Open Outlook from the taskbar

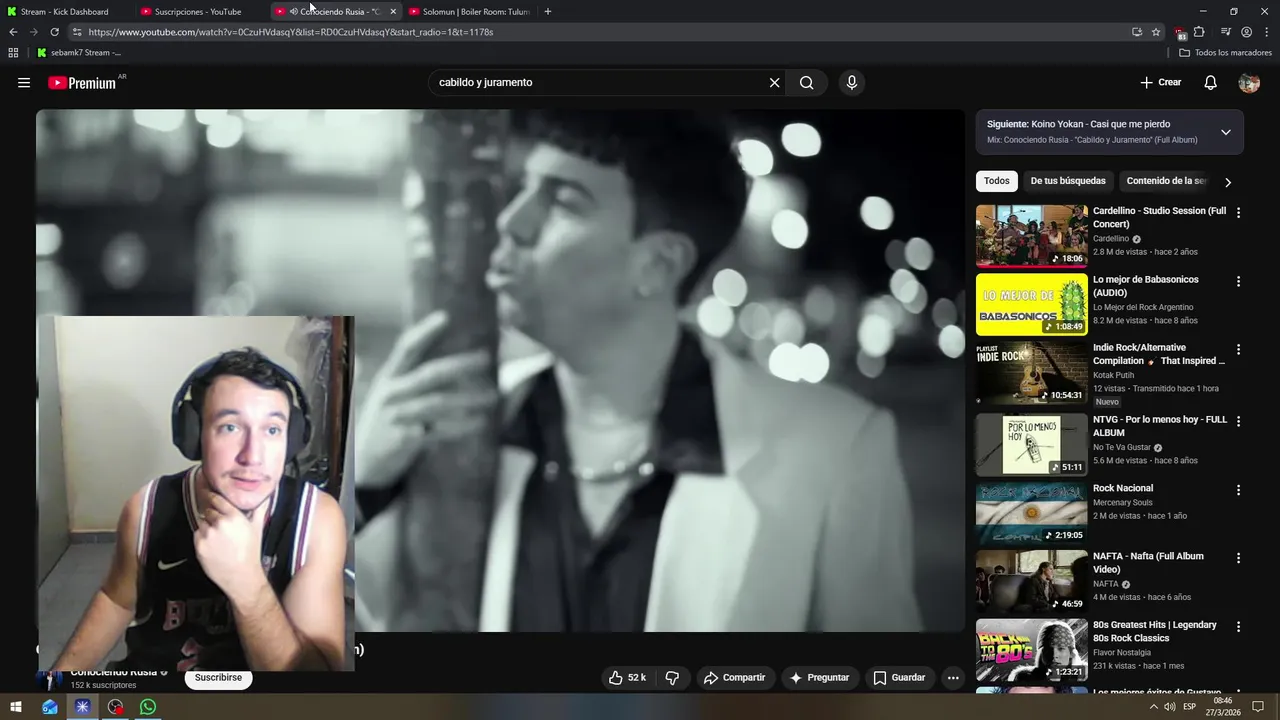click(x=49, y=707)
